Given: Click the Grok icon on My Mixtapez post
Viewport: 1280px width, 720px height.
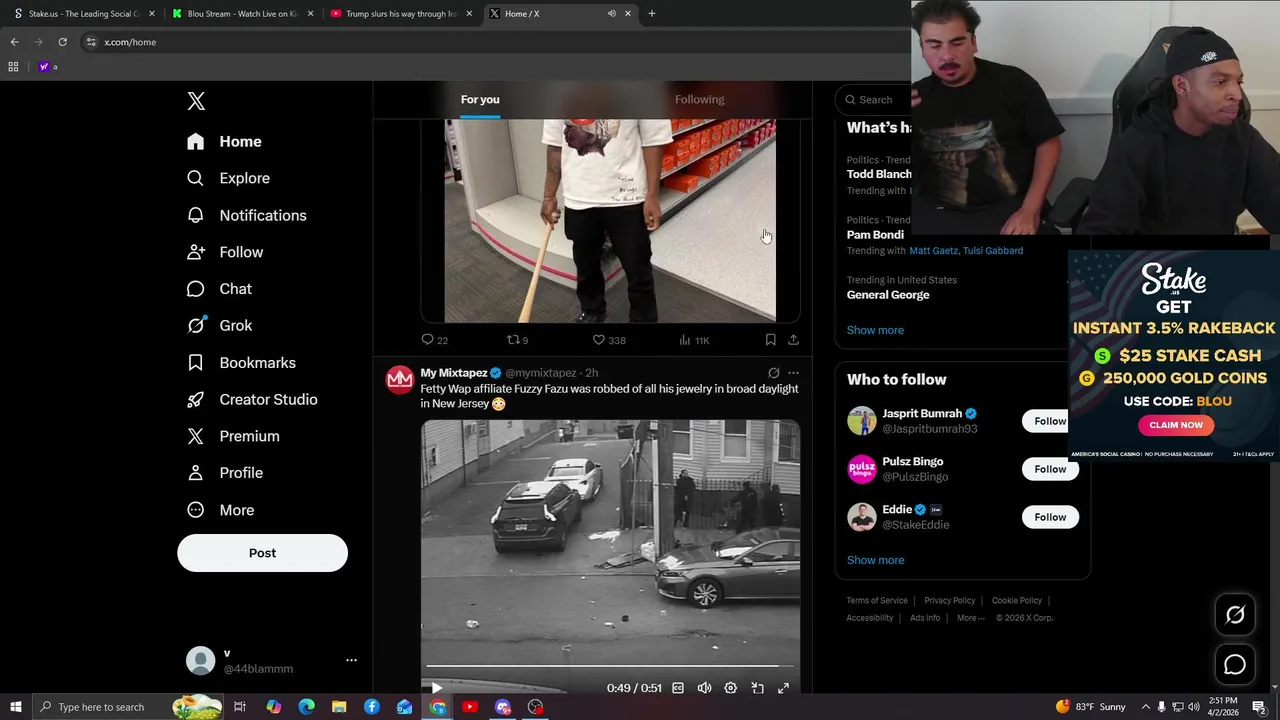Looking at the screenshot, I should 773,373.
